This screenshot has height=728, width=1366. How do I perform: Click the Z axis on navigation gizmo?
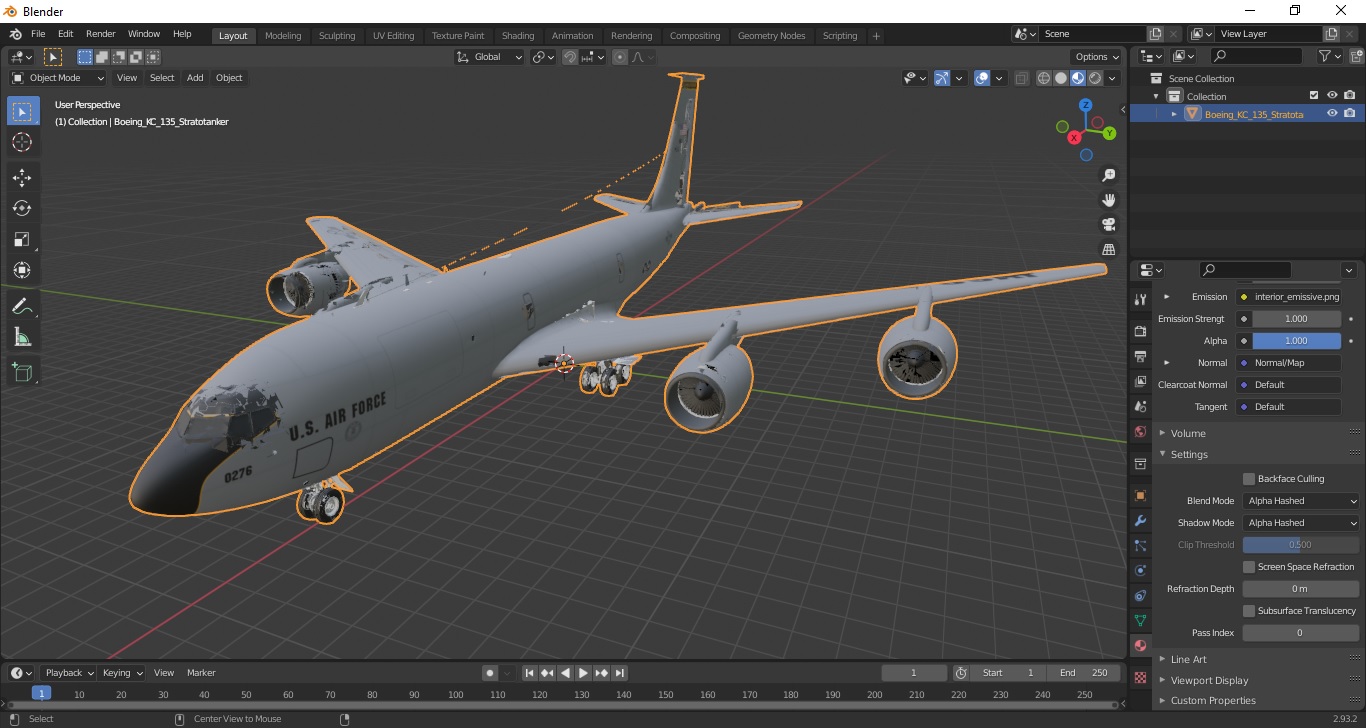[1086, 105]
